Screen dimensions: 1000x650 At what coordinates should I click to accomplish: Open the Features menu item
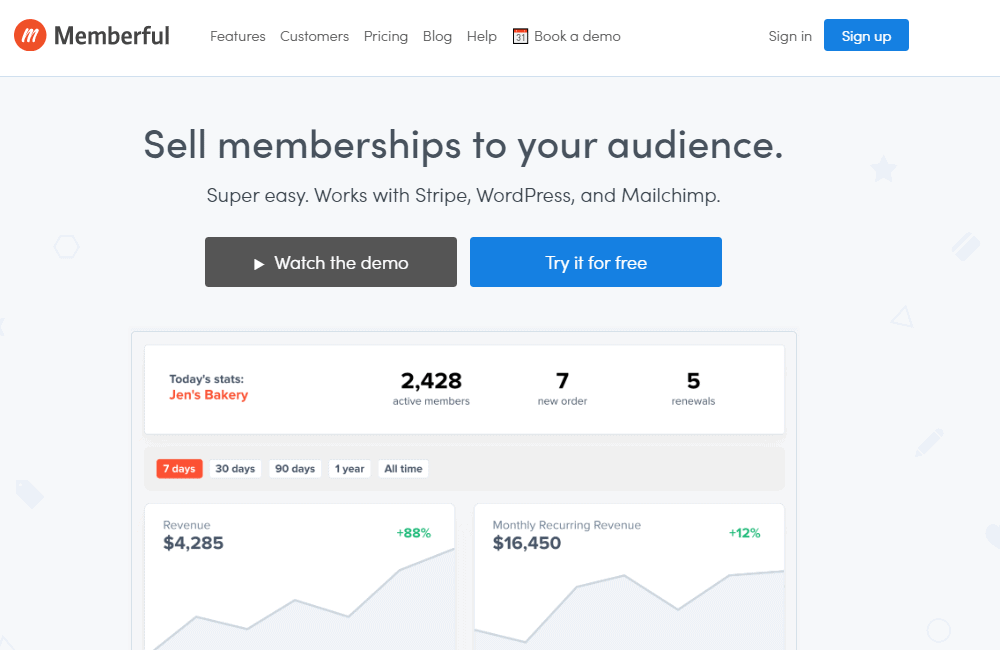(x=238, y=36)
